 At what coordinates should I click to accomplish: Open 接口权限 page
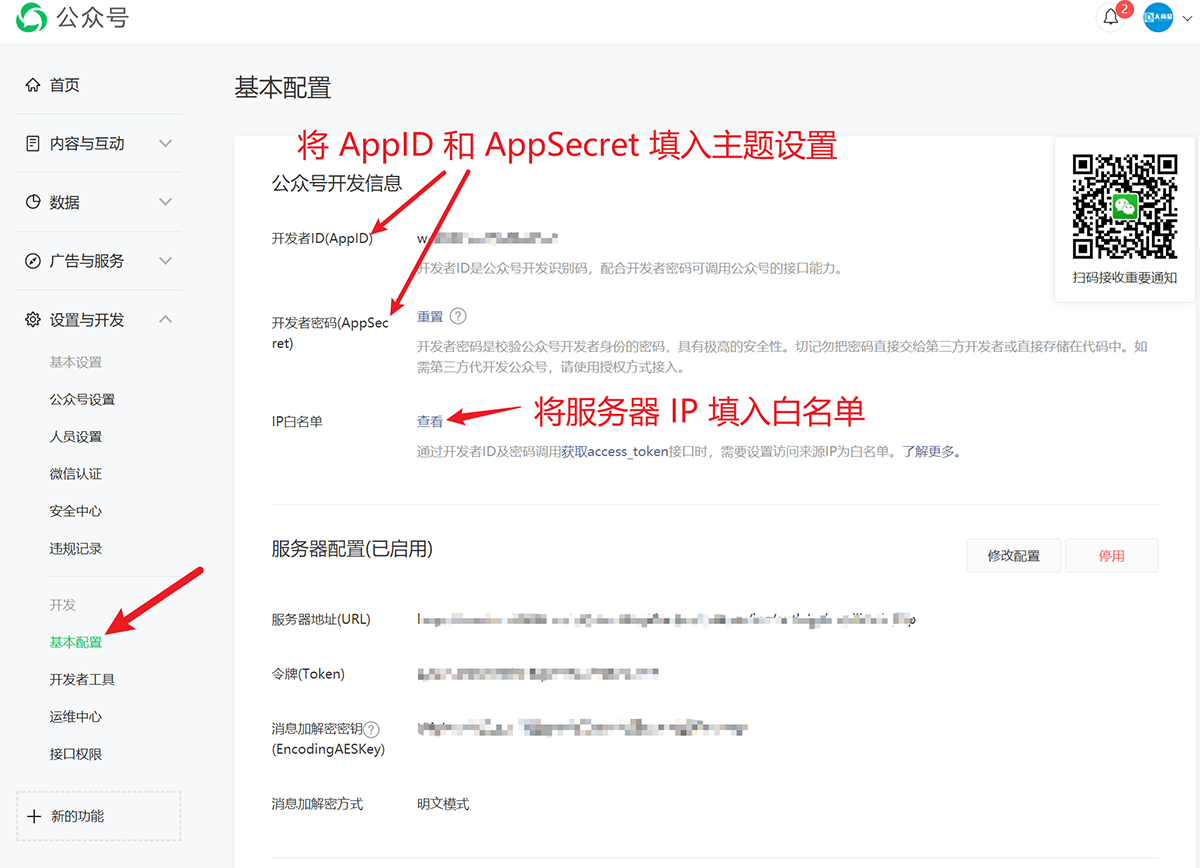[76, 754]
